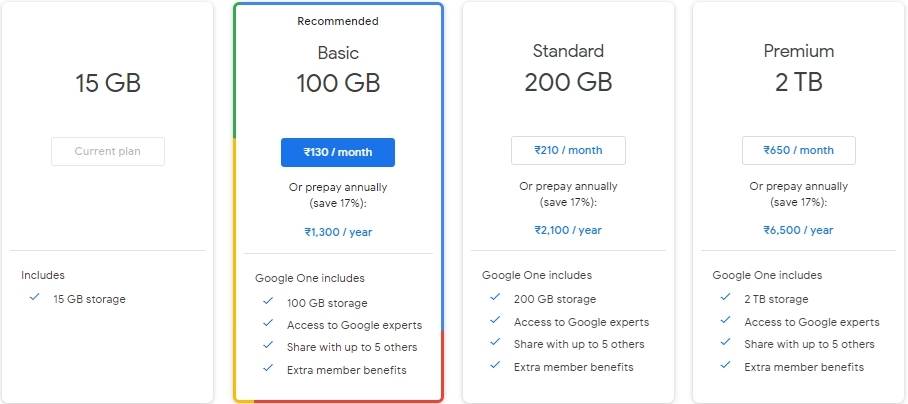The width and height of the screenshot is (908, 404).
Task: Click Basic plan's Access to Google experts checkmark
Action: pyautogui.click(x=268, y=324)
